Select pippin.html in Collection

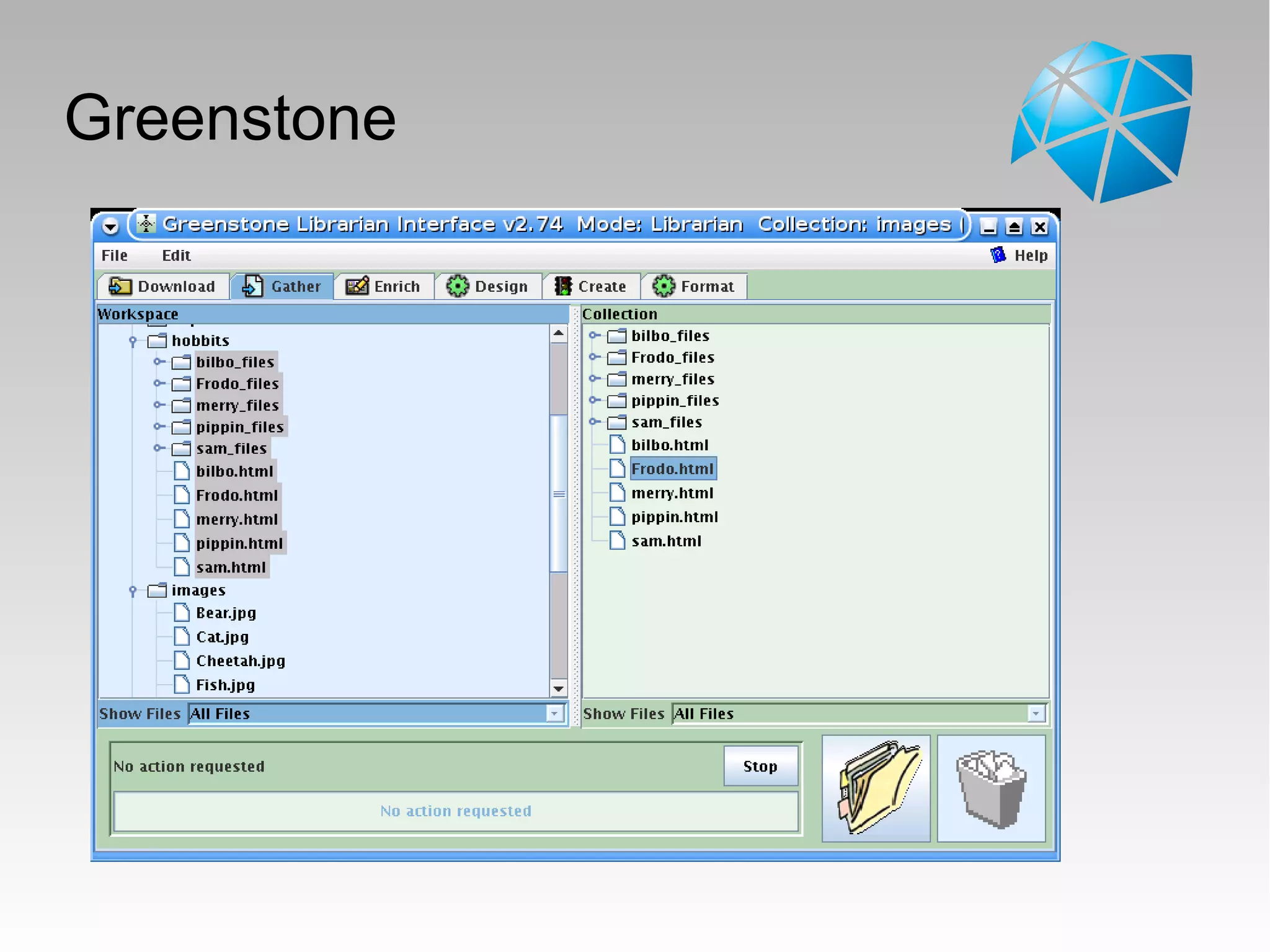coord(675,517)
